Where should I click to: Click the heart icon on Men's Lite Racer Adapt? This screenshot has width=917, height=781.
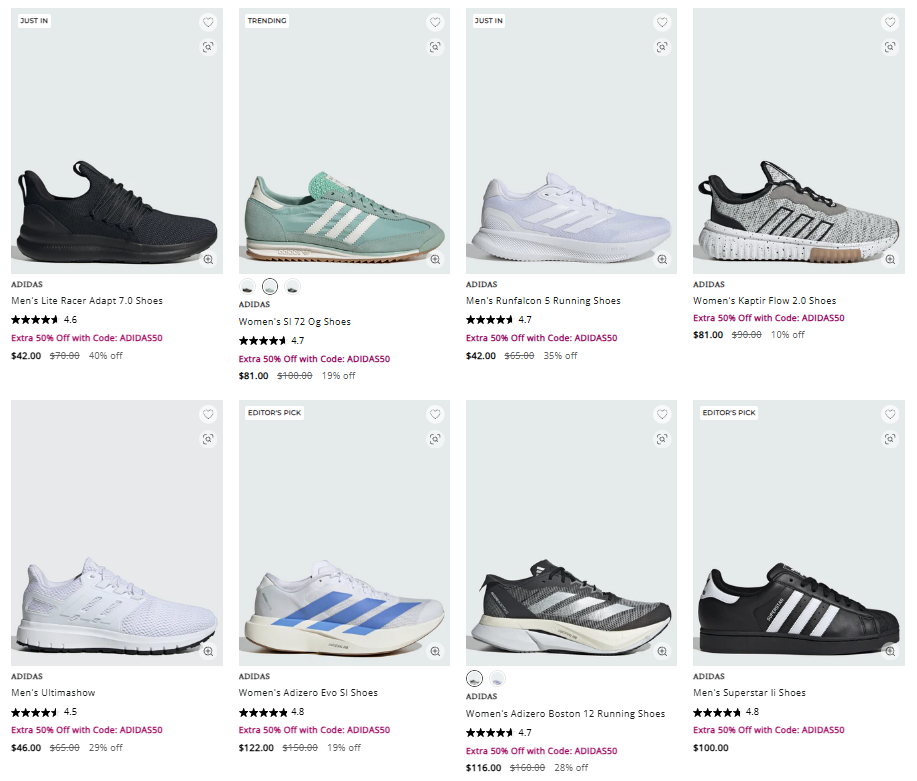tap(207, 21)
